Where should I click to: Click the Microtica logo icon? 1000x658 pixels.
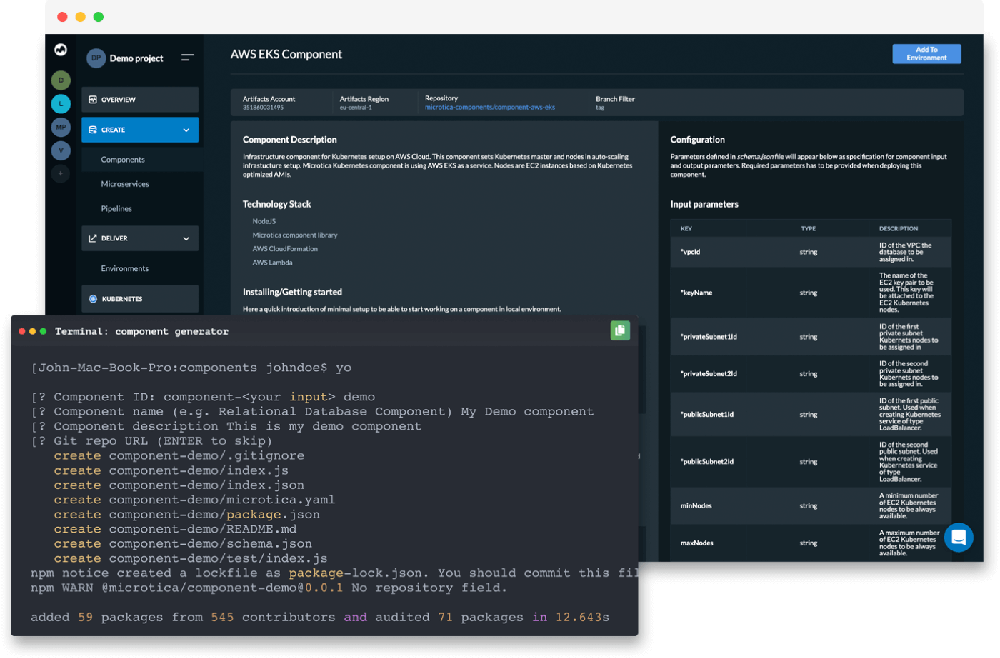[x=61, y=49]
